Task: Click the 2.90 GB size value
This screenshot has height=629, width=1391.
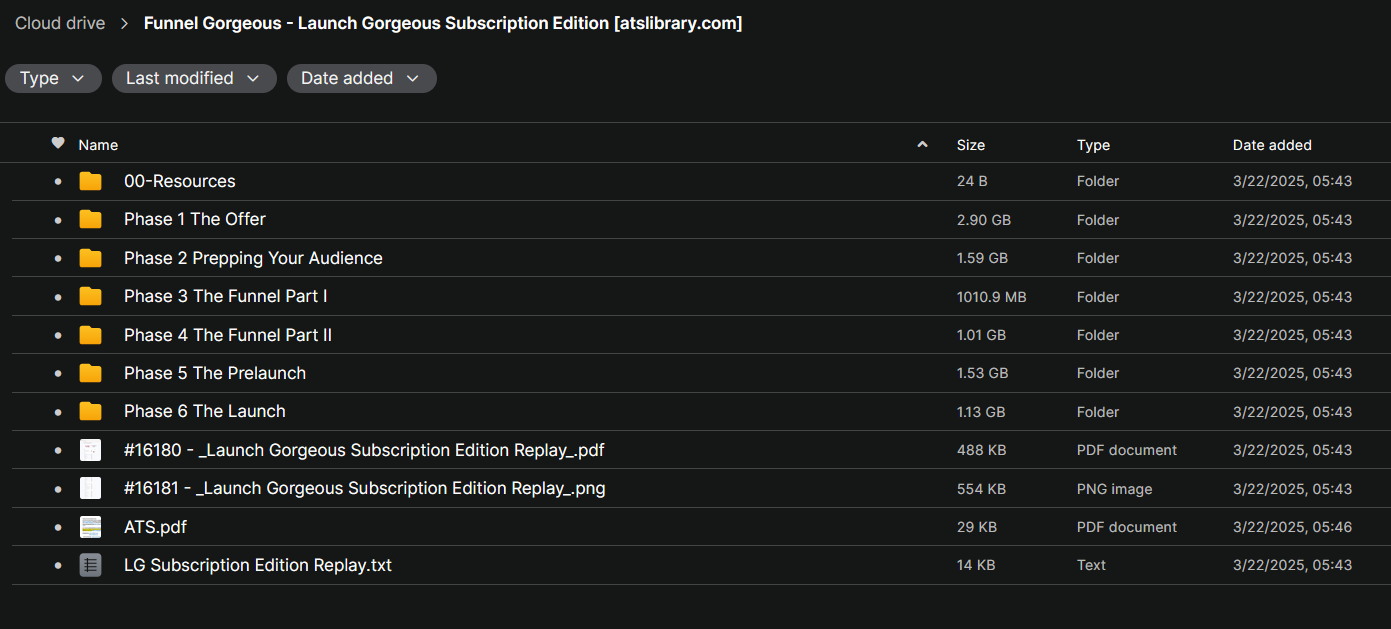Action: [x=984, y=220]
